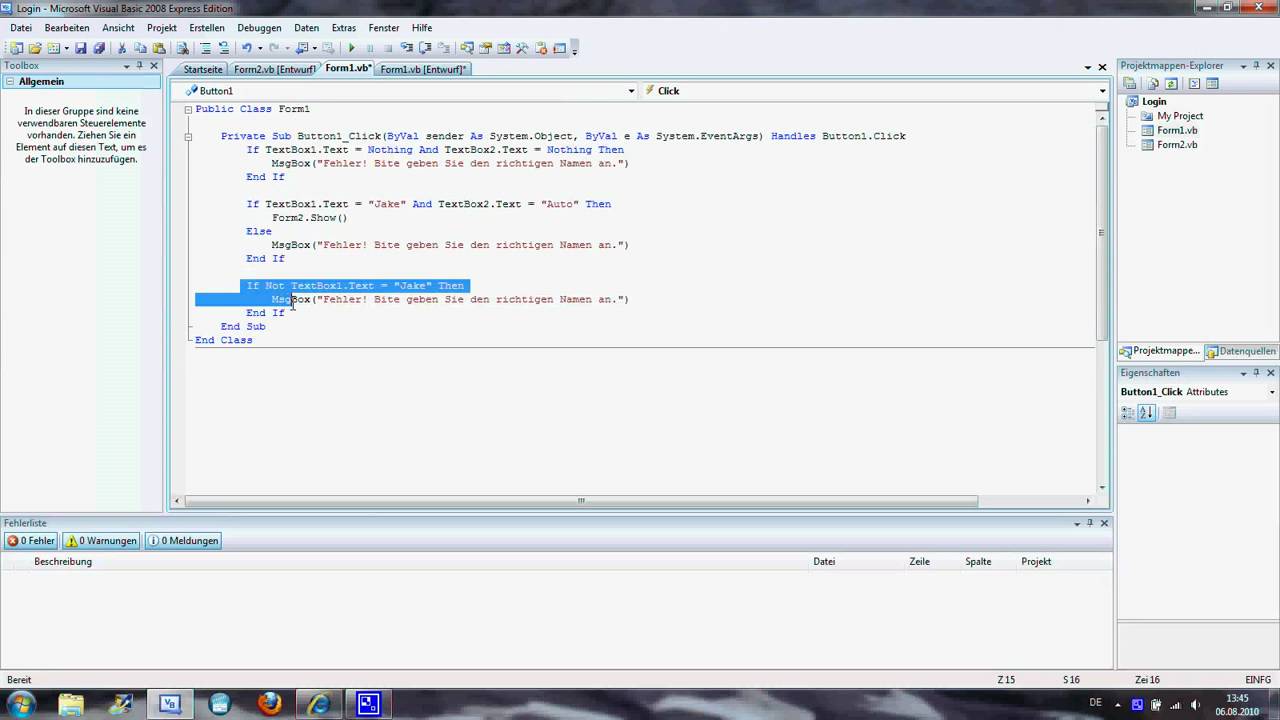Click the Properties window toolbar icon
This screenshot has height=720, width=1280.
[x=485, y=48]
